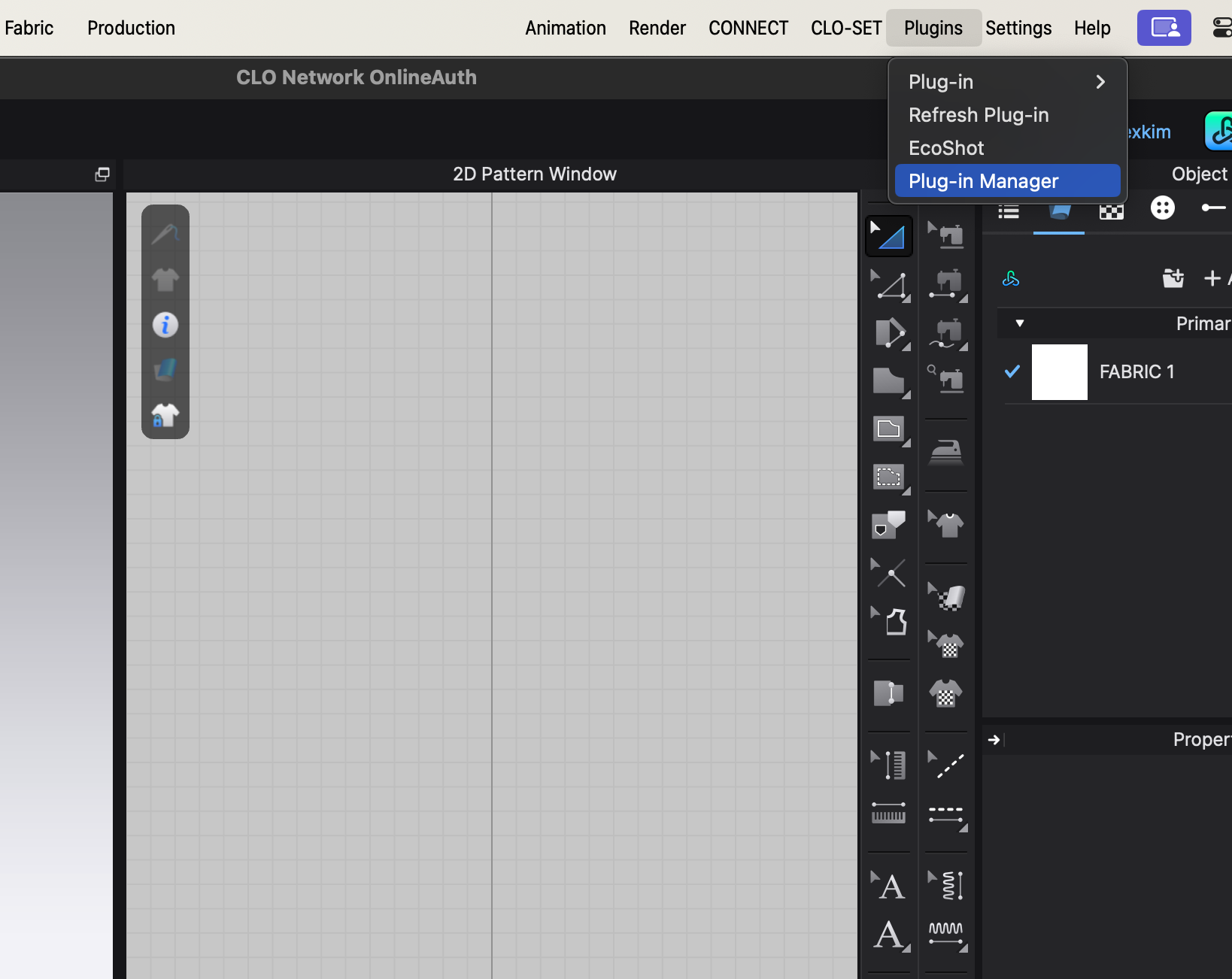
Task: Click the FABRIC 1 white swatch thumbnail
Action: click(1060, 372)
